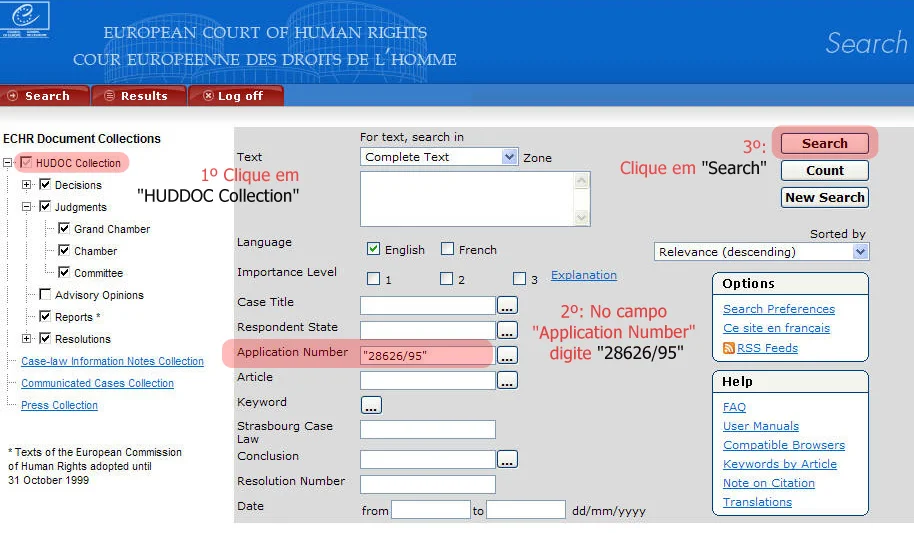Viewport: 914px width, 533px height.
Task: Enable the French language checkbox
Action: [x=447, y=249]
